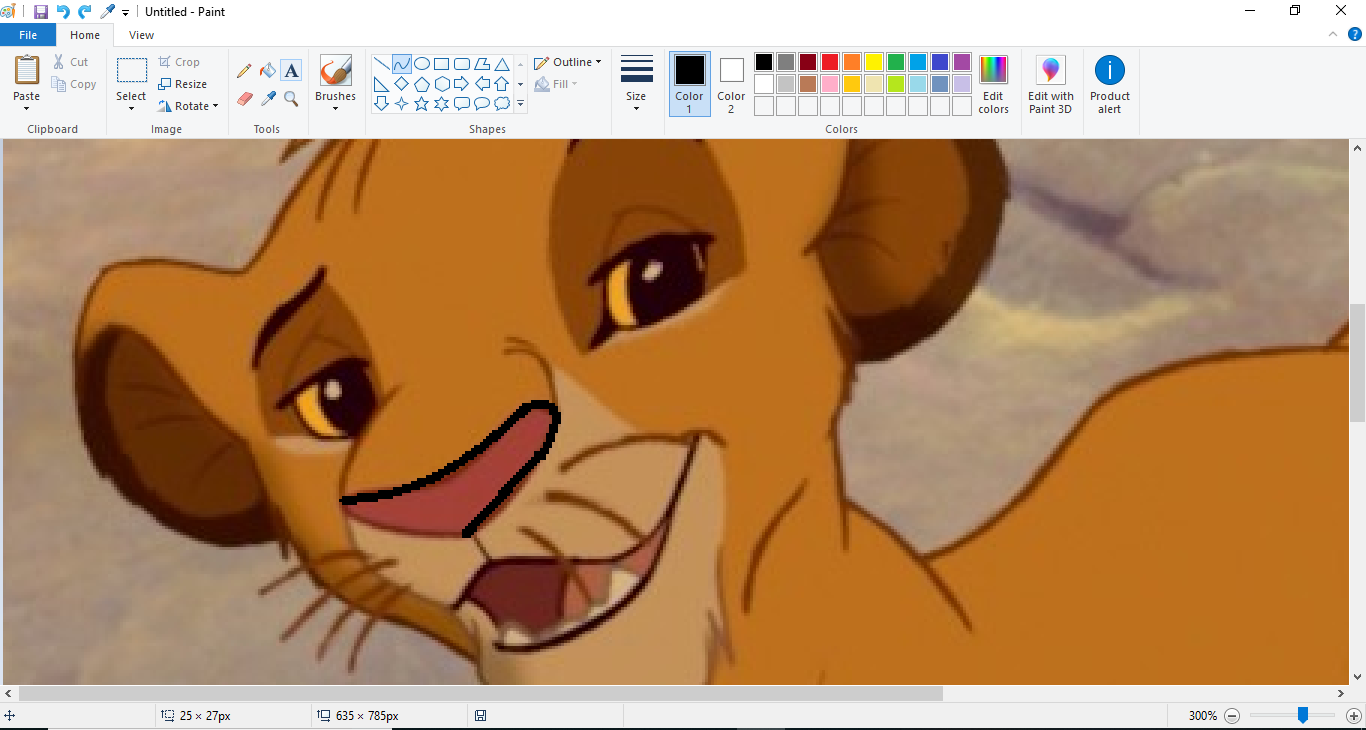Choose the Hexagon shape

(x=441, y=84)
